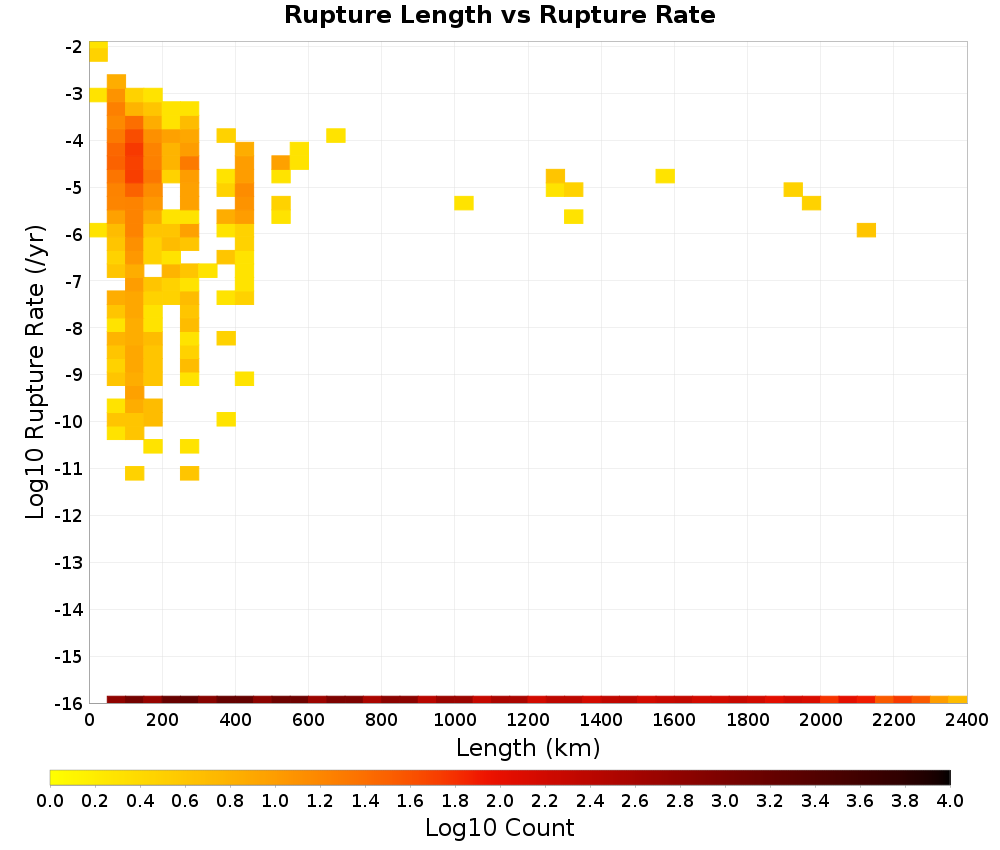Click the y-axis tick label "-5"
This screenshot has height=850, width=1000.
(x=73, y=187)
